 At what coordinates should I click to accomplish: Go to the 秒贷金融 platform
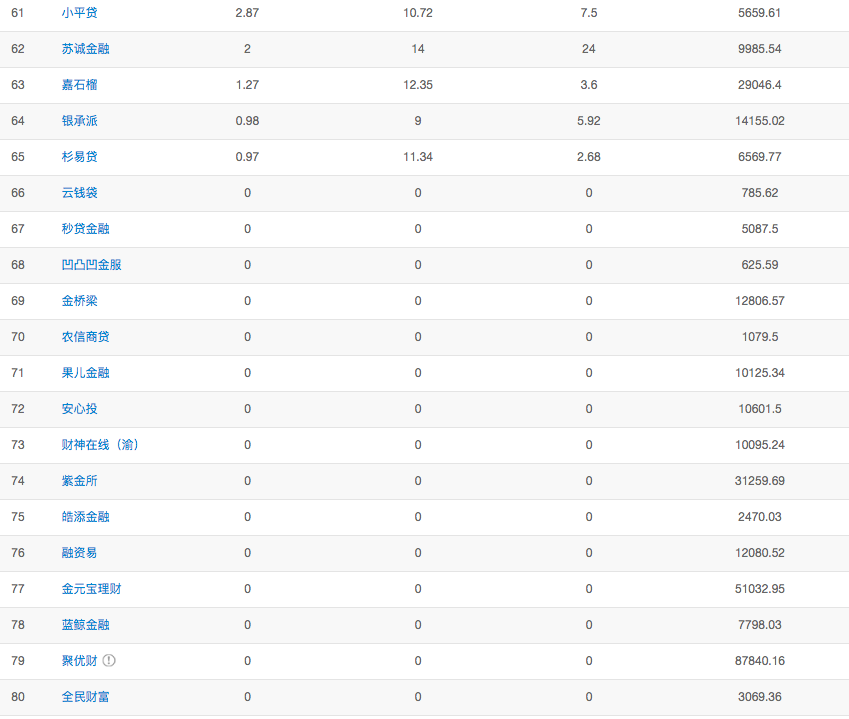pyautogui.click(x=86, y=229)
